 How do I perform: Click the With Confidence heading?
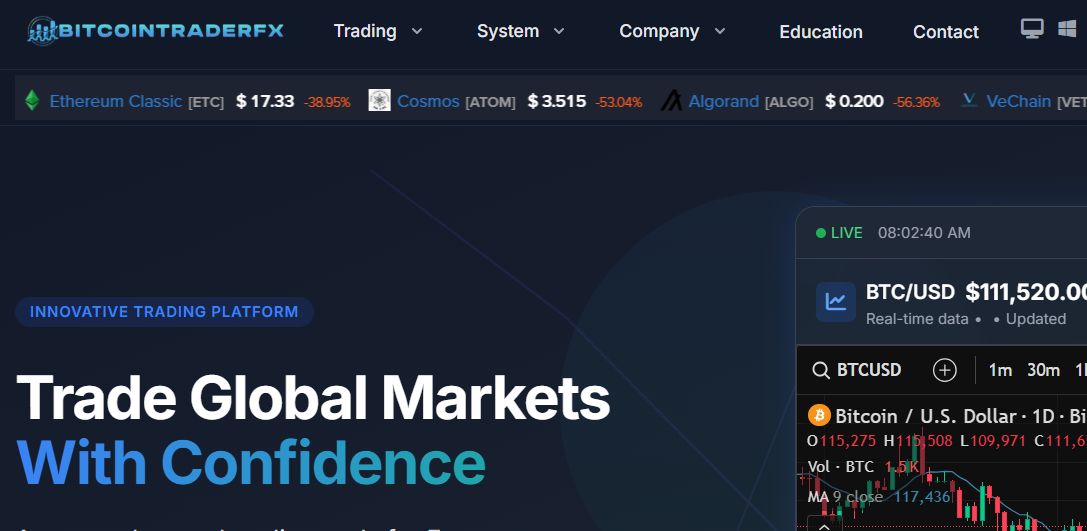(250, 463)
